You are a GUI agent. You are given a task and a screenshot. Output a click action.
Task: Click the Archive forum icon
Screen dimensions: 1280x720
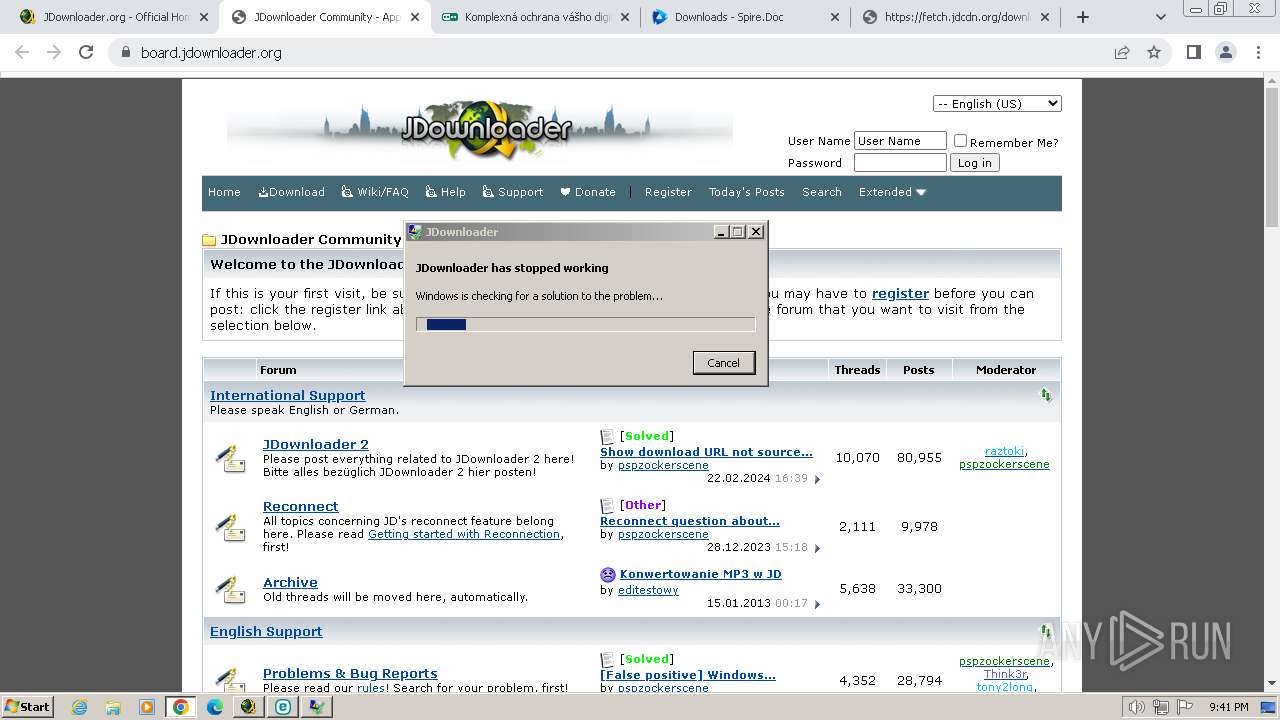[231, 589]
